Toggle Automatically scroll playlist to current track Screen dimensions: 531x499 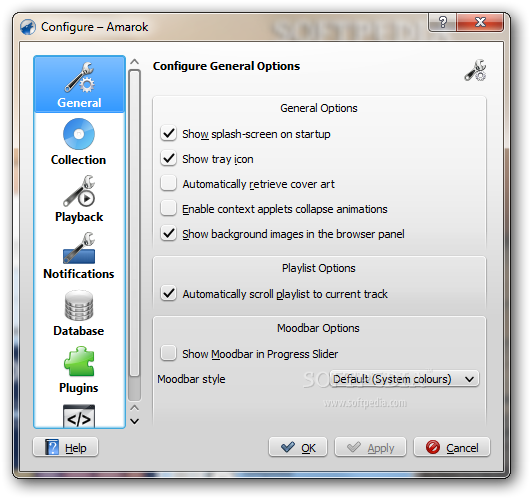click(x=168, y=294)
